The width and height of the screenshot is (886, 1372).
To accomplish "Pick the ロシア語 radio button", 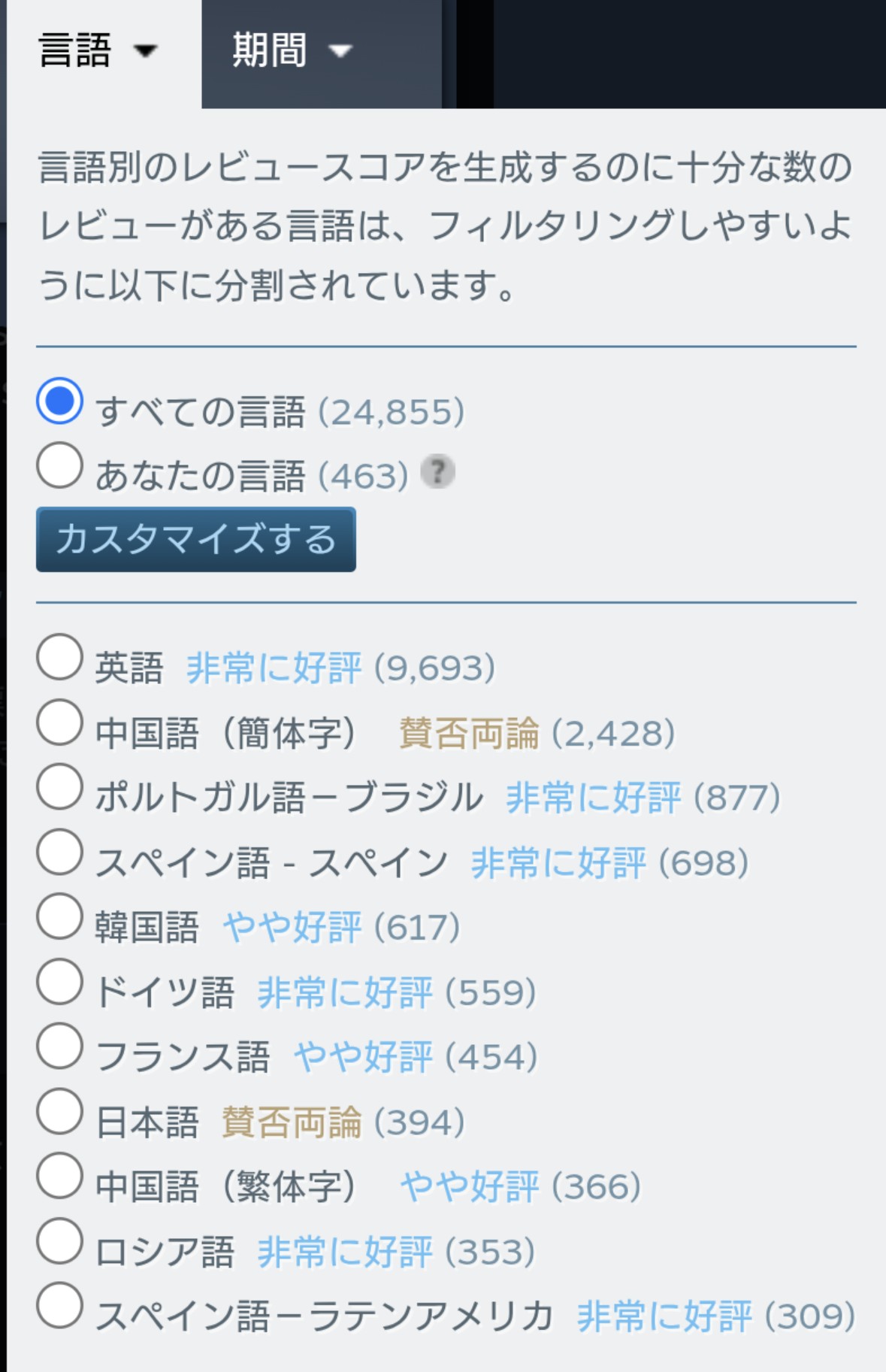I will pyautogui.click(x=59, y=1241).
